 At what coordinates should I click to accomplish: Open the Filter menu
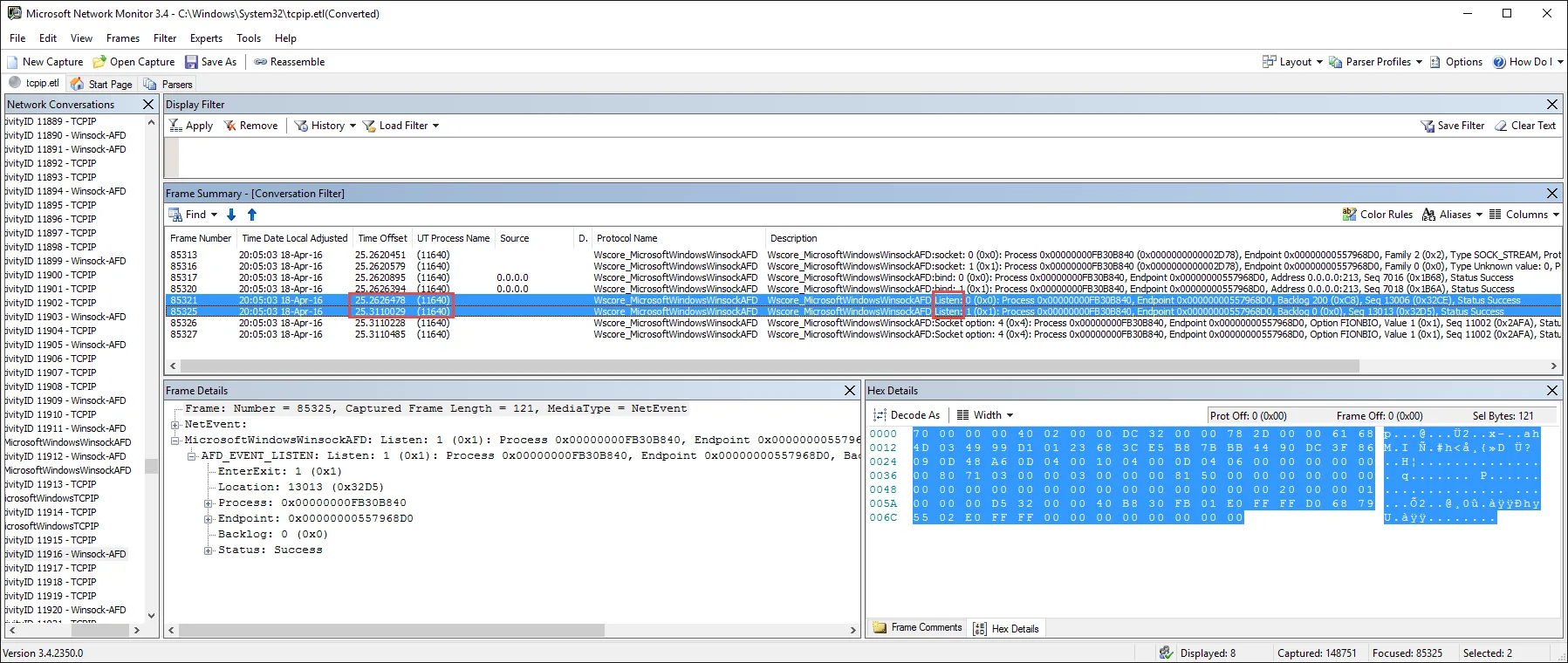(165, 38)
